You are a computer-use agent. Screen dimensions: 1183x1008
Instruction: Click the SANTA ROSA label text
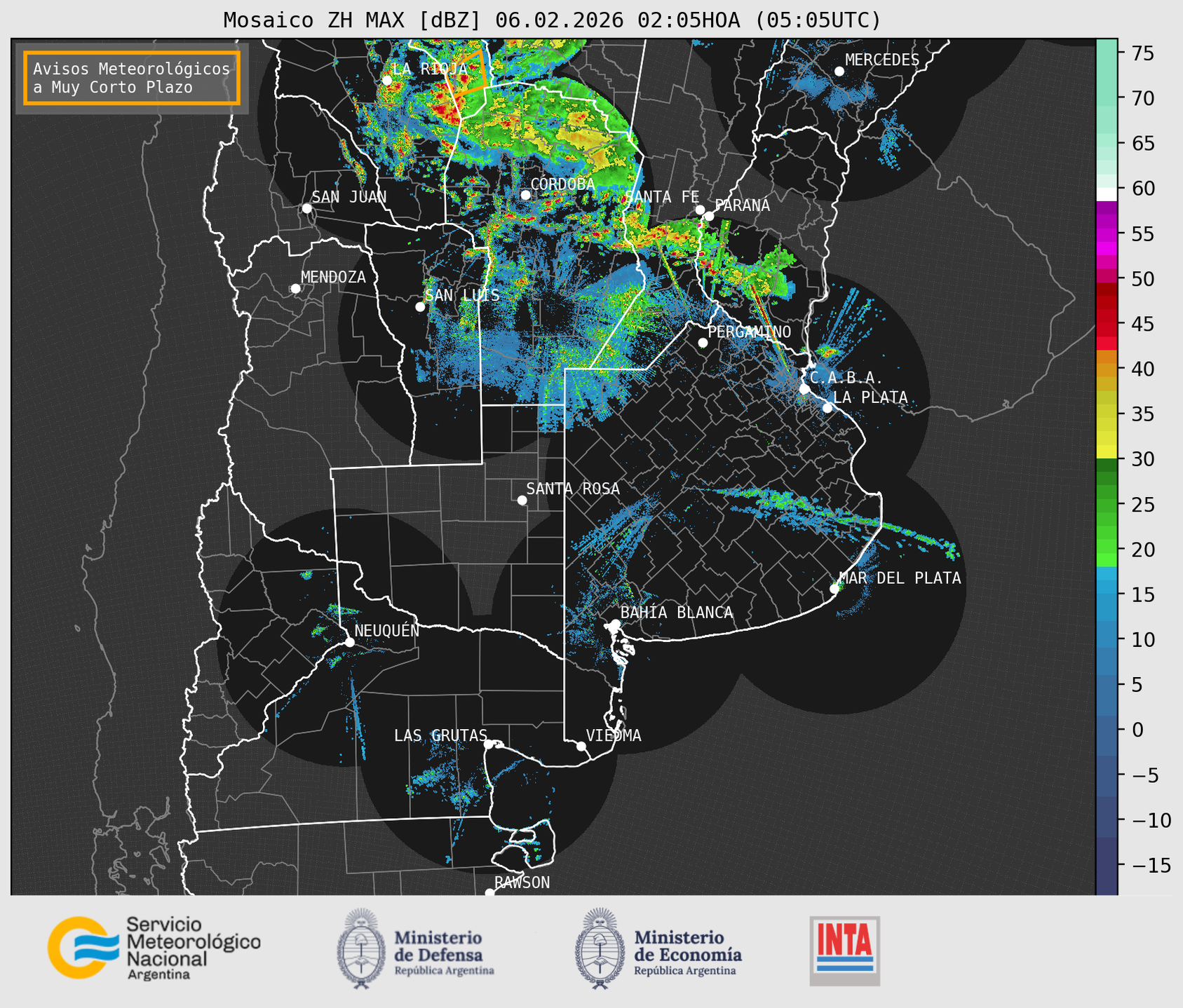(573, 489)
